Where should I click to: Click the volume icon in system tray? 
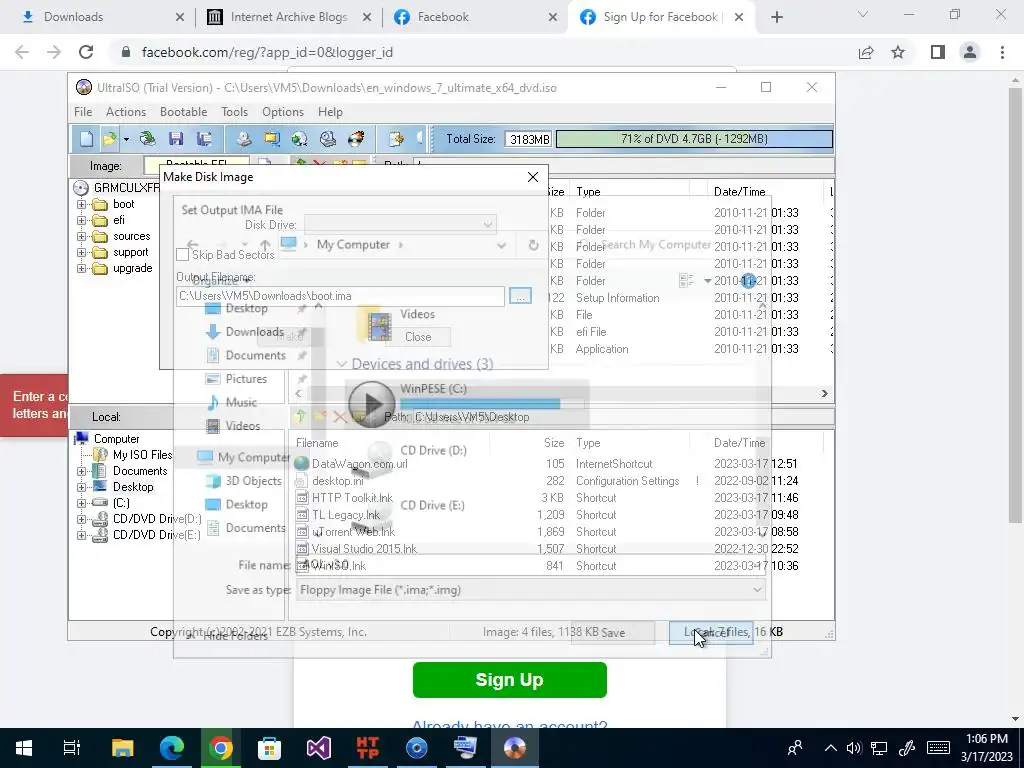tap(854, 748)
